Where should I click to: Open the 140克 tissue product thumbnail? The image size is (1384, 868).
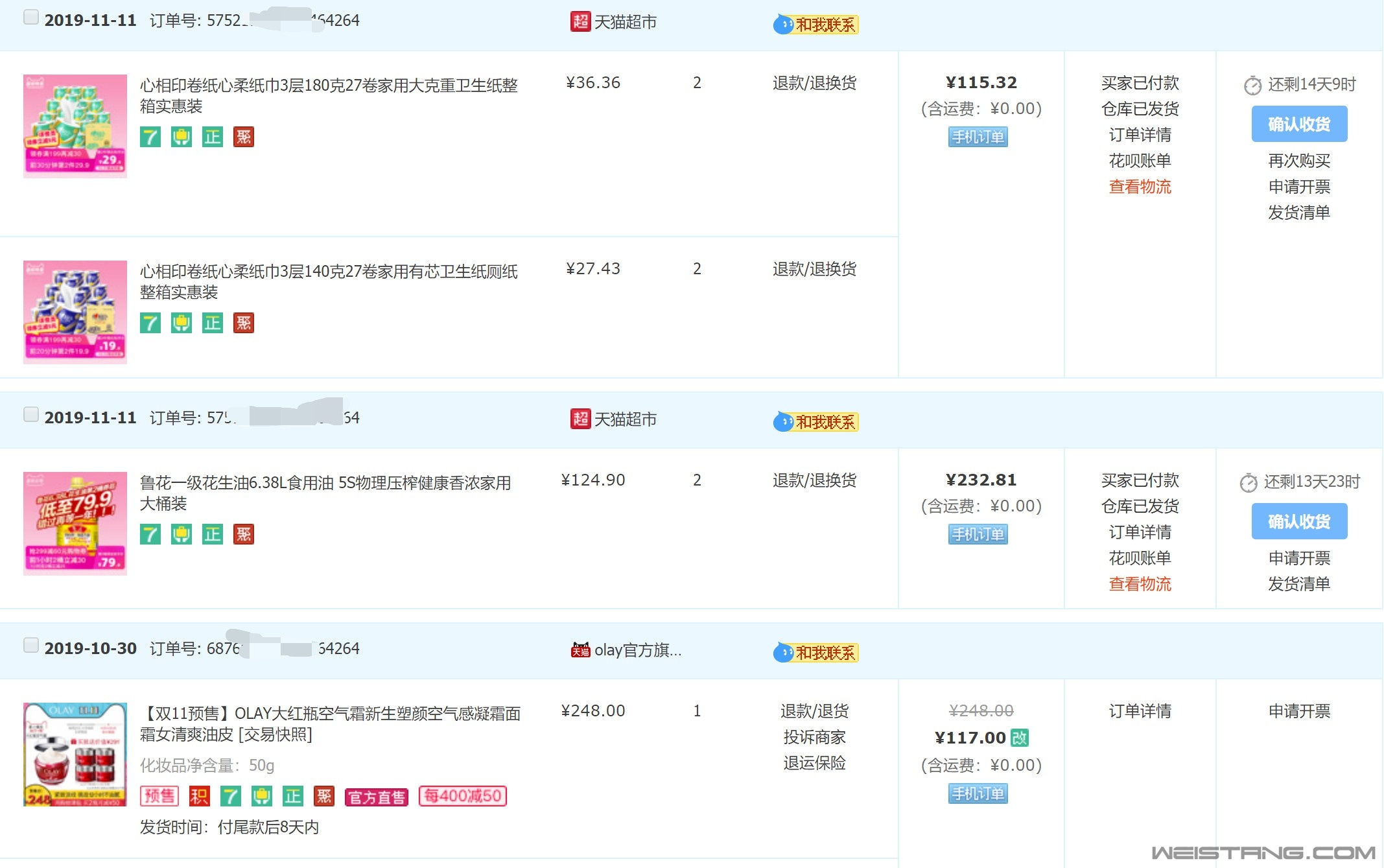75,312
